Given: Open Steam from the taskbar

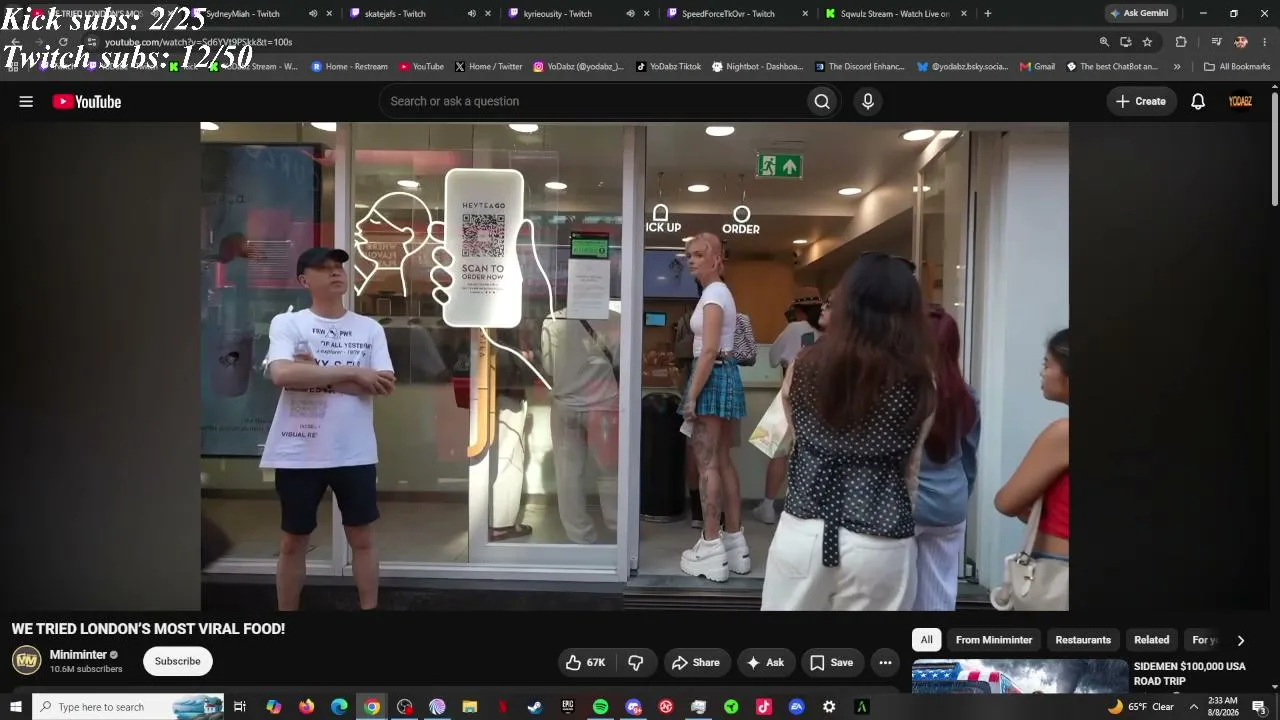Looking at the screenshot, I should click(x=535, y=707).
